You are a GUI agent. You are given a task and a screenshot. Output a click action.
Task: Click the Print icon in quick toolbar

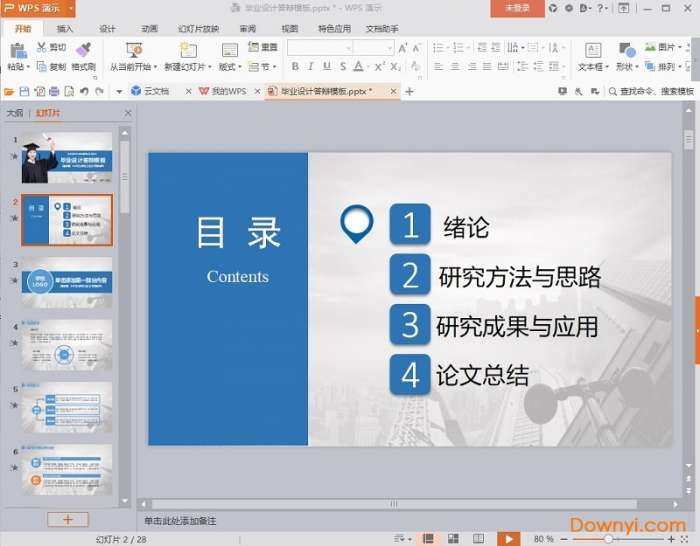(x=54, y=92)
